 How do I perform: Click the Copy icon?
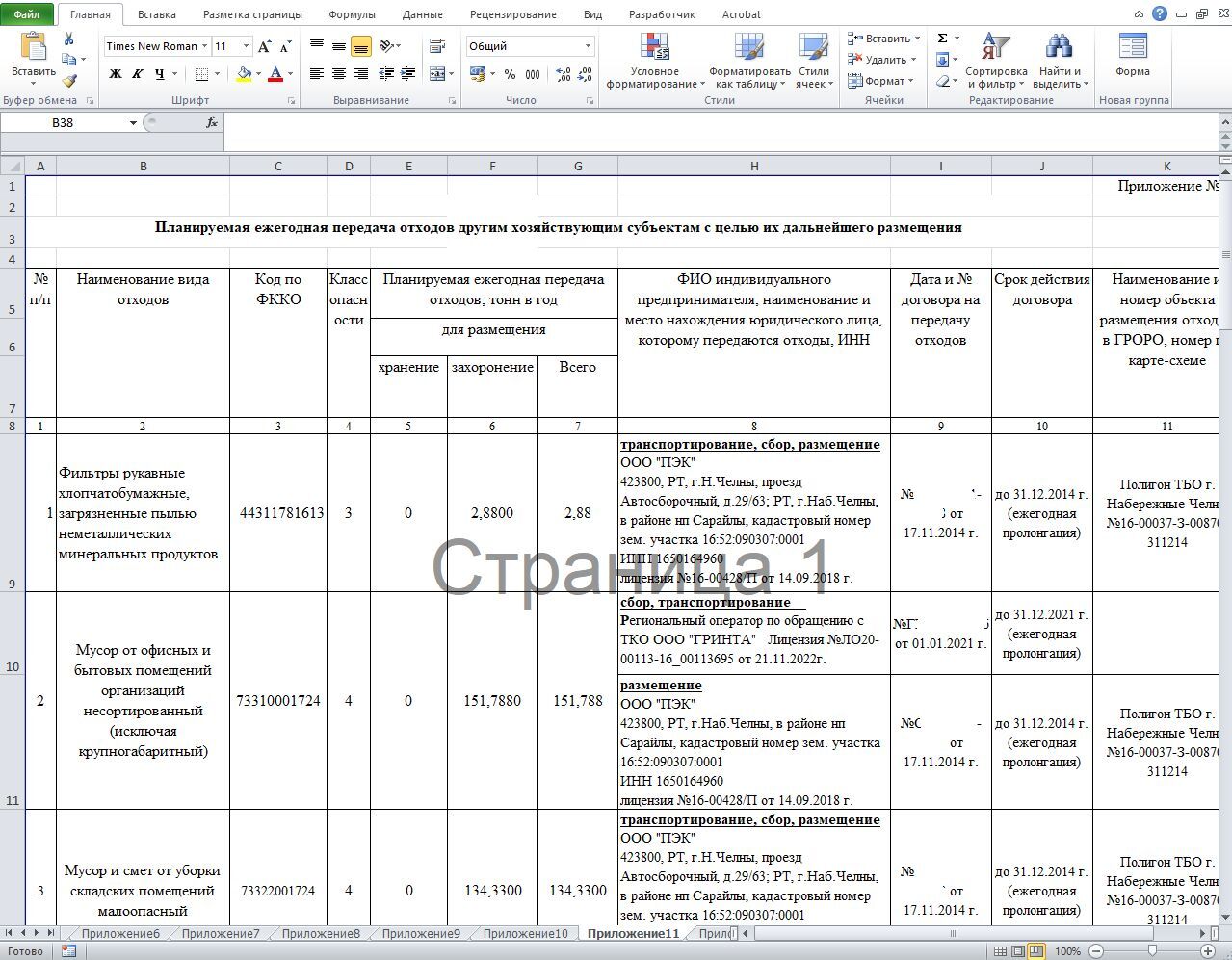pyautogui.click(x=68, y=60)
